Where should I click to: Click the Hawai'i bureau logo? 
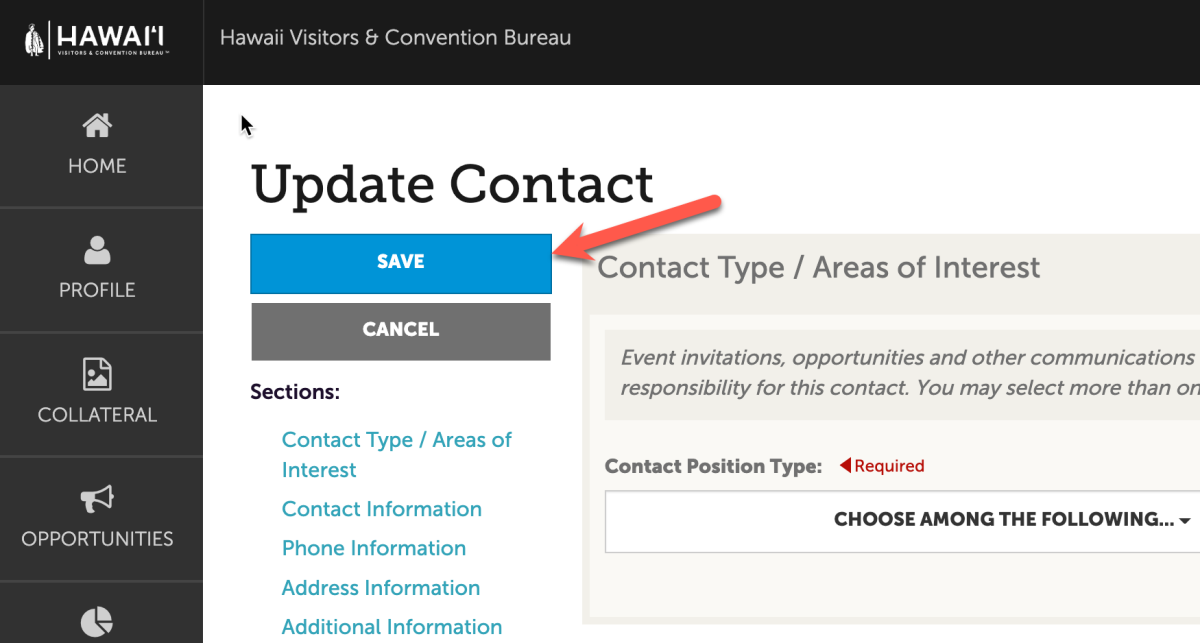click(97, 38)
